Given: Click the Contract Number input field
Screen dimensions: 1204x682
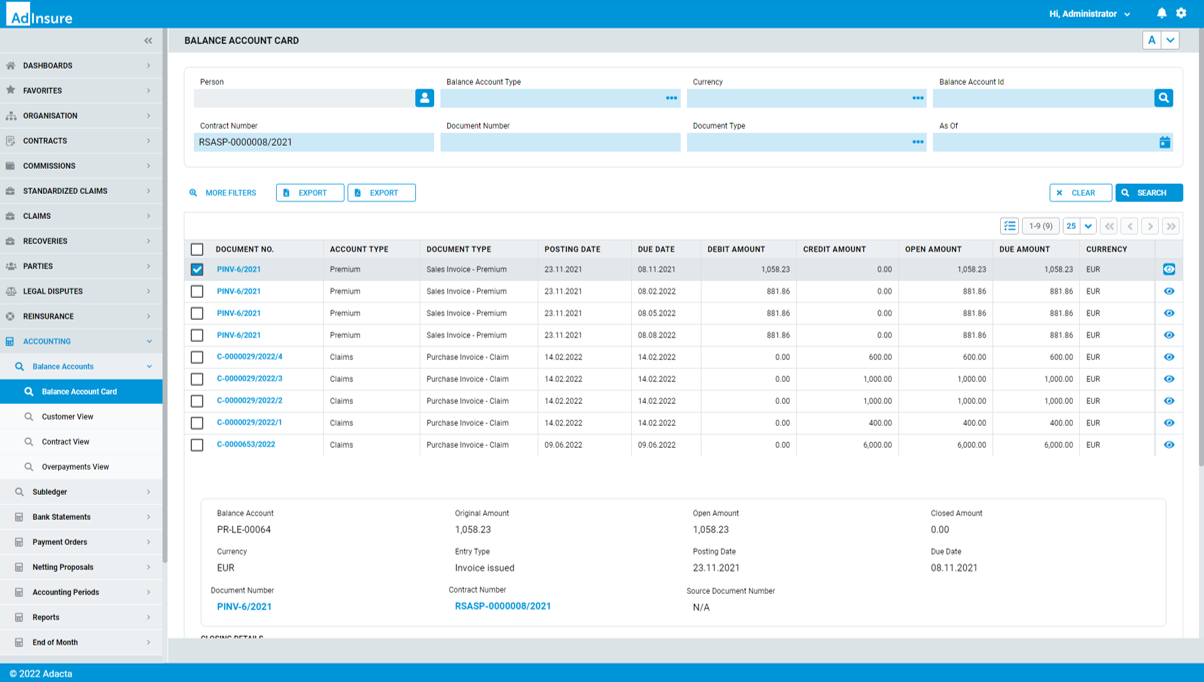Looking at the screenshot, I should (x=313, y=142).
